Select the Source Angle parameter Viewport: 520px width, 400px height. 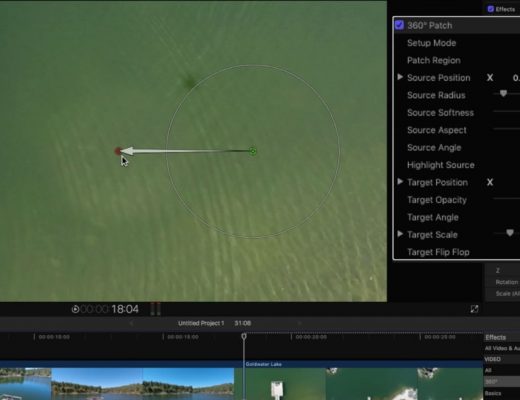434,147
